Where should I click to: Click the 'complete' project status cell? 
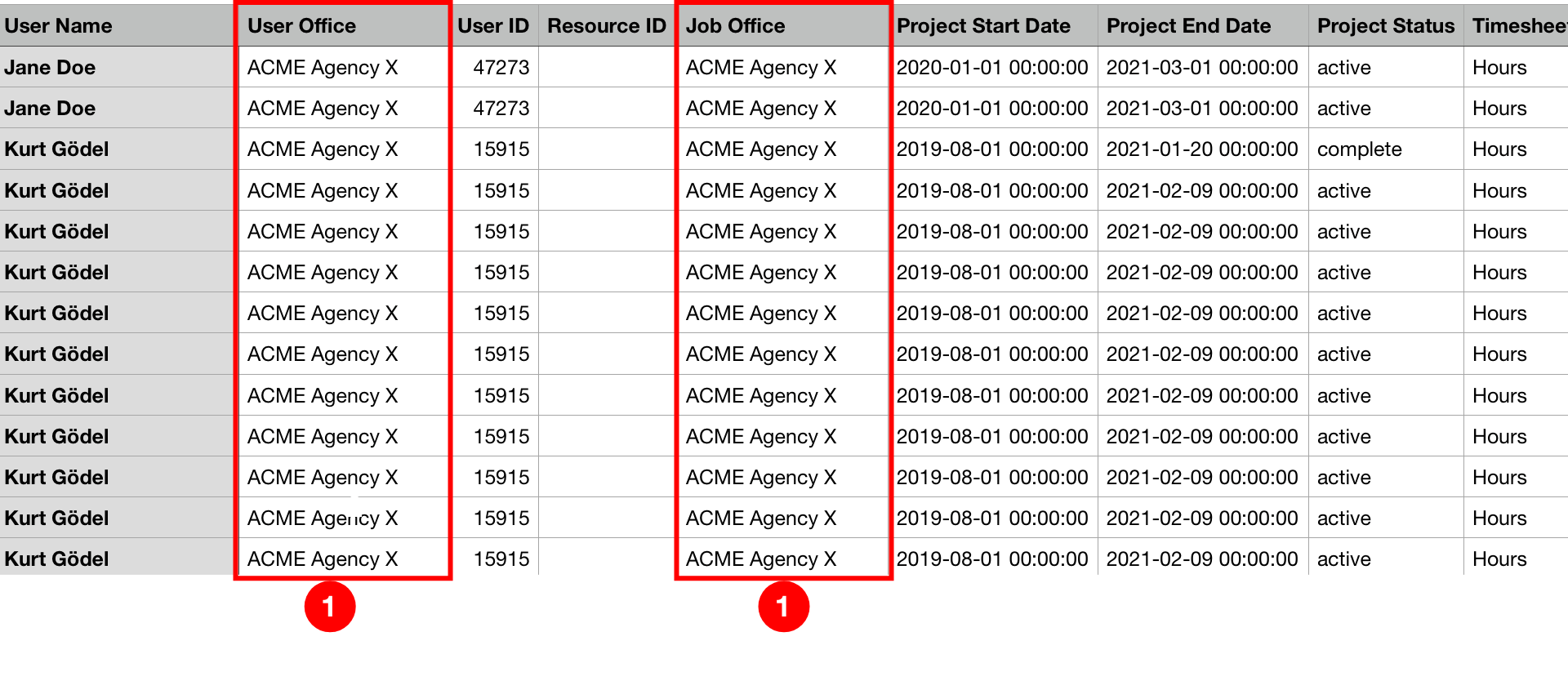pyautogui.click(x=1386, y=149)
